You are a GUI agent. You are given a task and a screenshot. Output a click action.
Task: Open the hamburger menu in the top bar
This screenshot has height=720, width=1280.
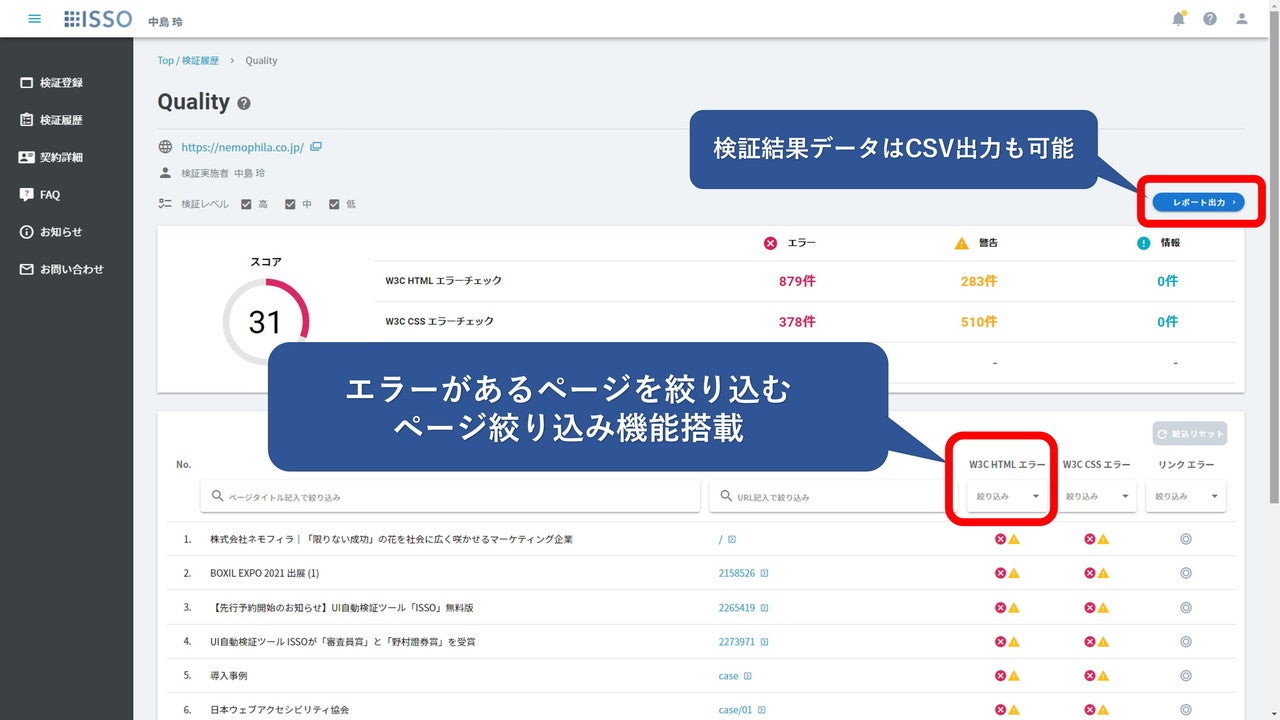[35, 19]
